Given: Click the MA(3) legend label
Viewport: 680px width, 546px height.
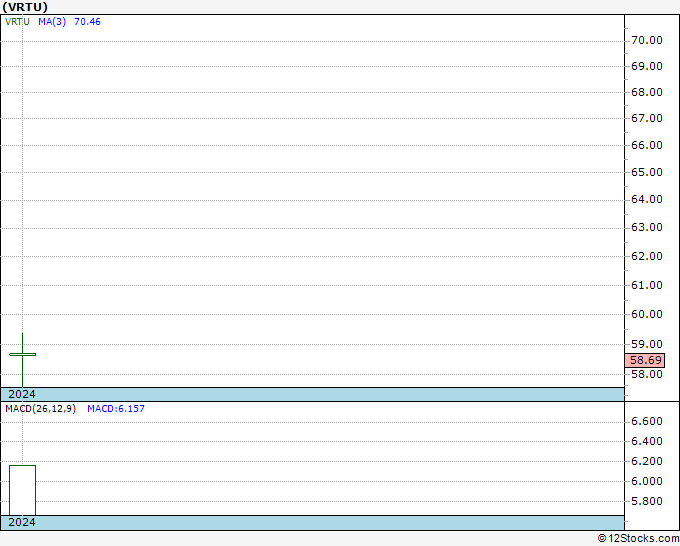Looking at the screenshot, I should [x=52, y=22].
